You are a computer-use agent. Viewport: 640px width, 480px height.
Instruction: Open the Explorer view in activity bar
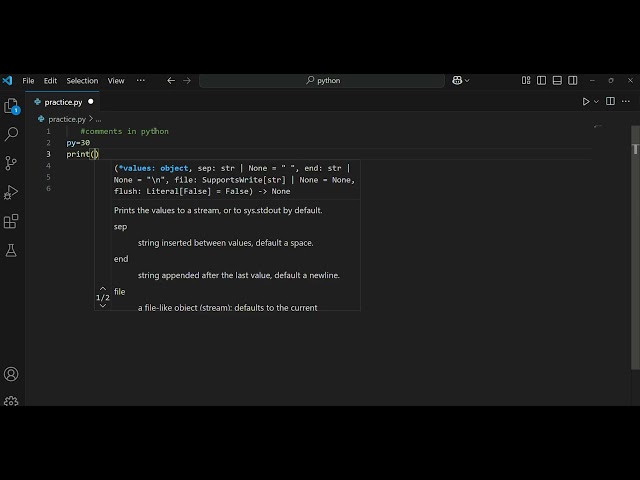coord(11,106)
